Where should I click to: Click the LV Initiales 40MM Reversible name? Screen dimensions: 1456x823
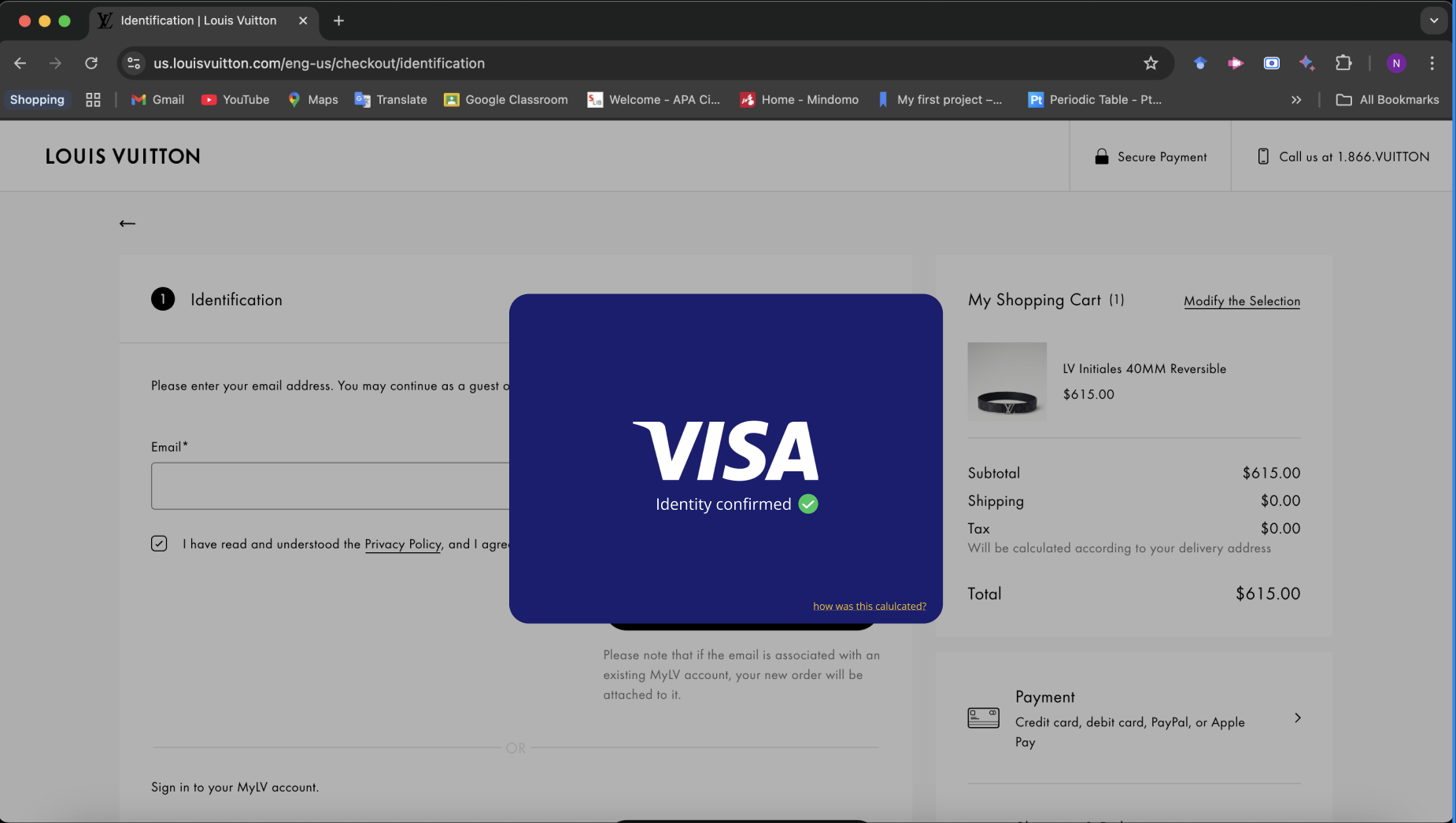(1144, 368)
